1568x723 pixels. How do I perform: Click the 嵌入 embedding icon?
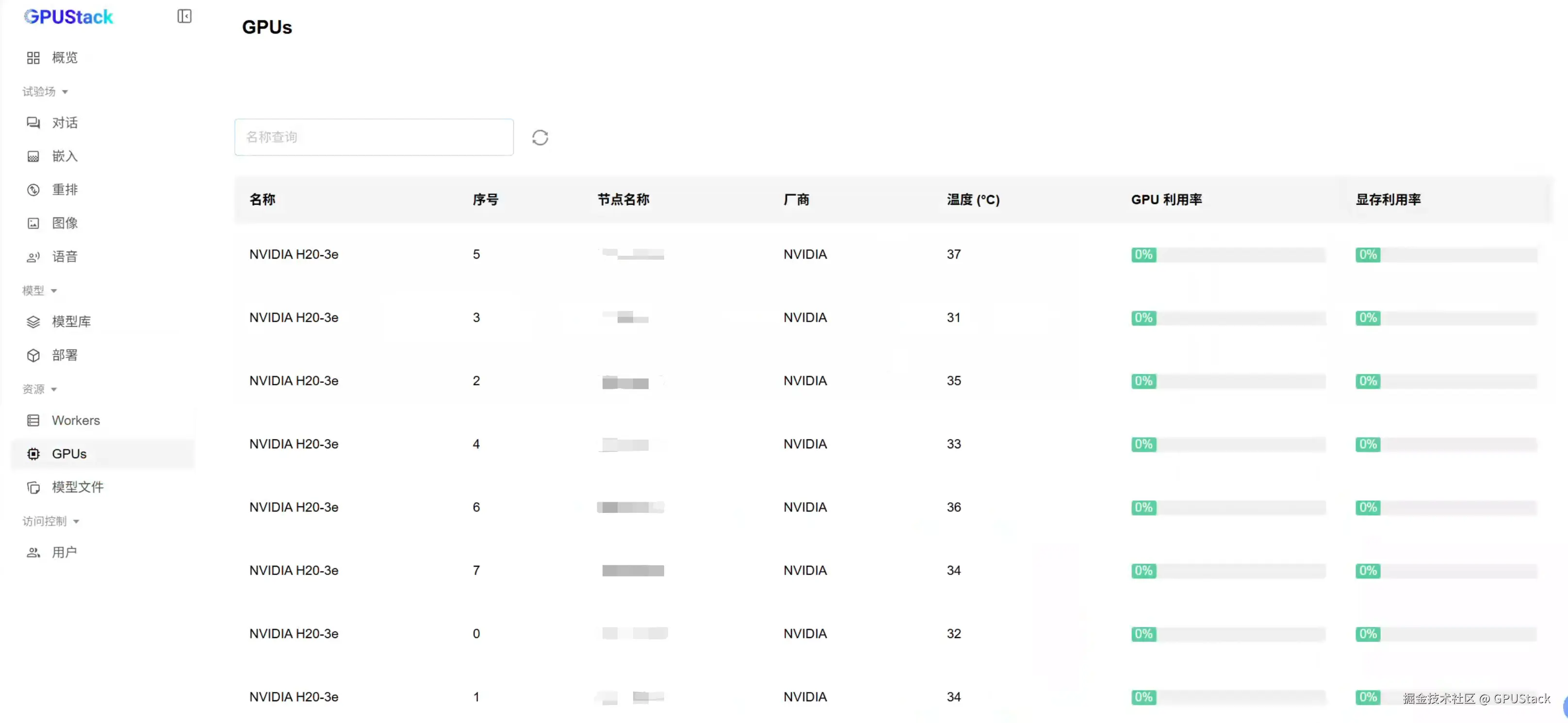[33, 156]
